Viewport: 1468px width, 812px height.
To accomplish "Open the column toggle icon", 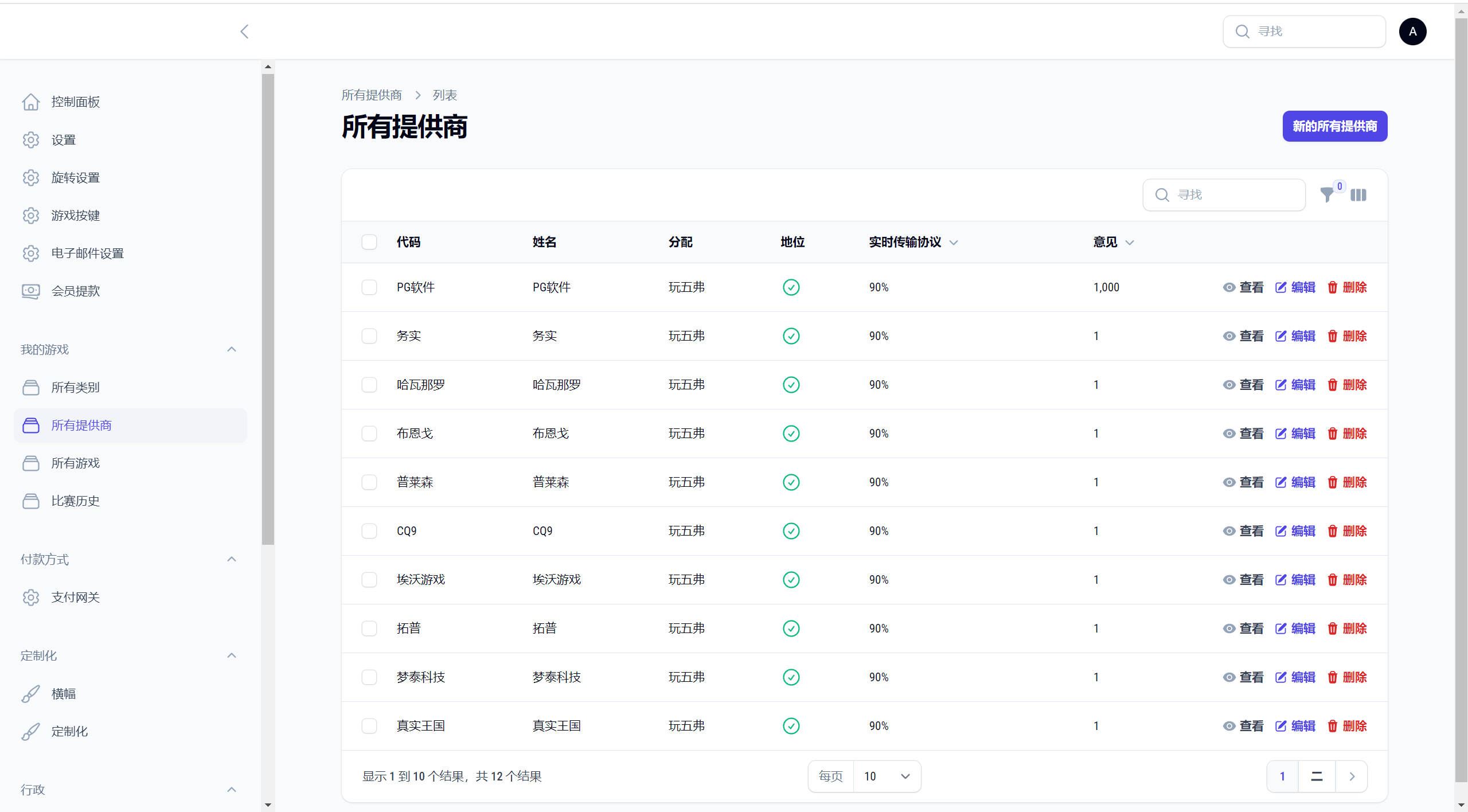I will [x=1358, y=195].
